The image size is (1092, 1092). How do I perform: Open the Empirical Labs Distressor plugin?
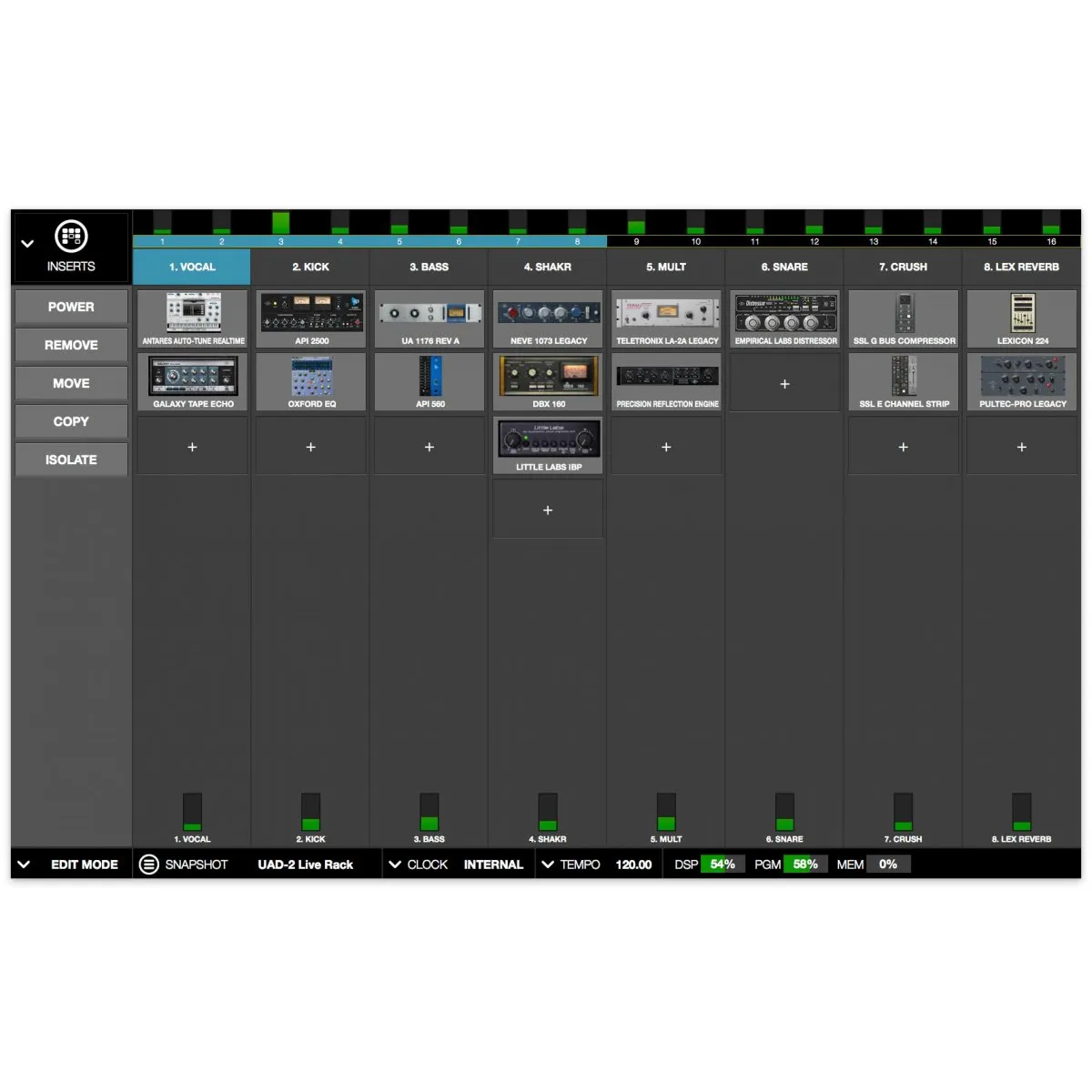point(785,318)
